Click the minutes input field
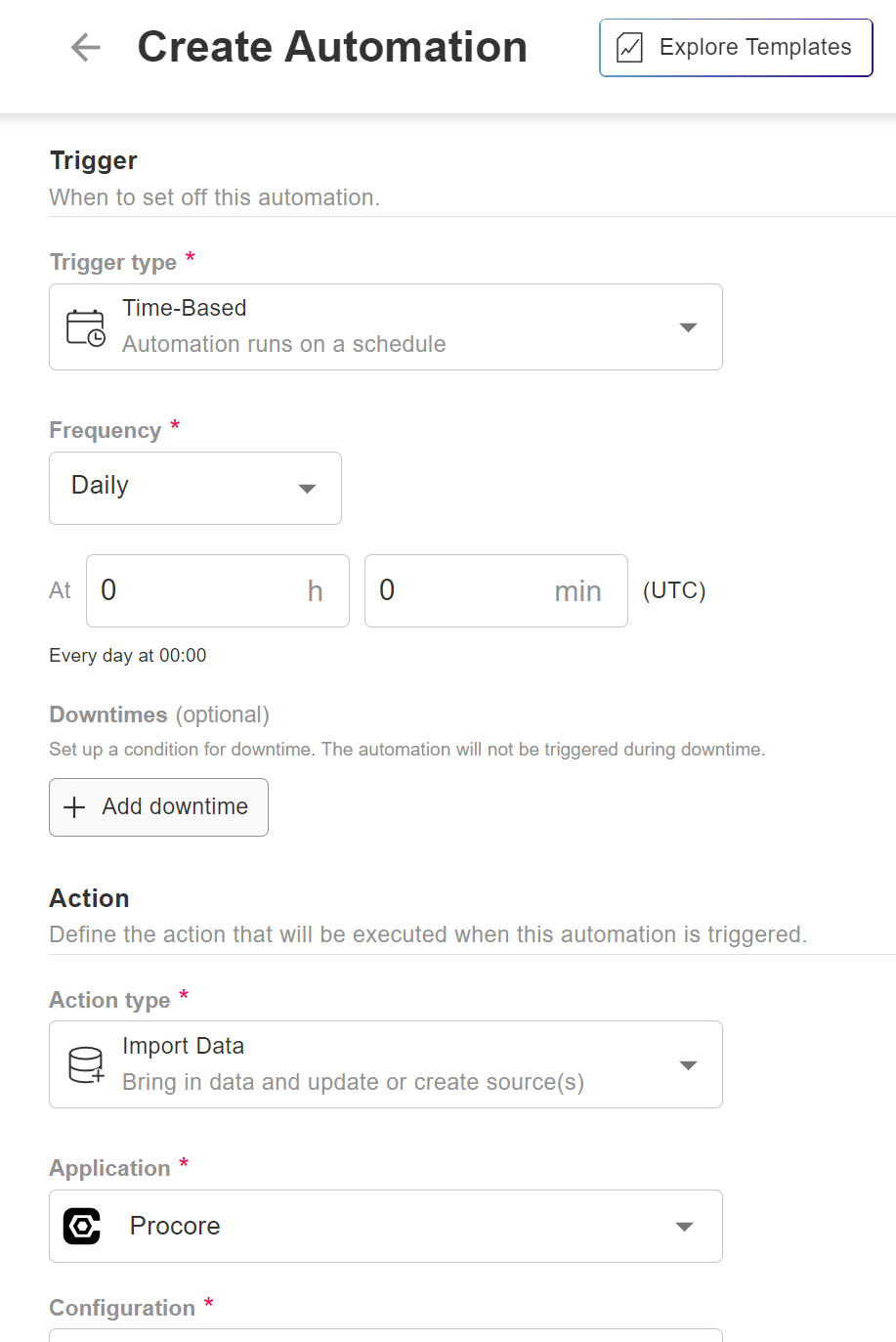 [x=496, y=590]
